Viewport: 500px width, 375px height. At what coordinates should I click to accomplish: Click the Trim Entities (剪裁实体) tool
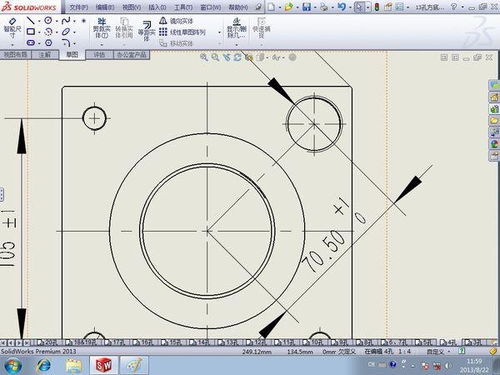pyautogui.click(x=102, y=28)
